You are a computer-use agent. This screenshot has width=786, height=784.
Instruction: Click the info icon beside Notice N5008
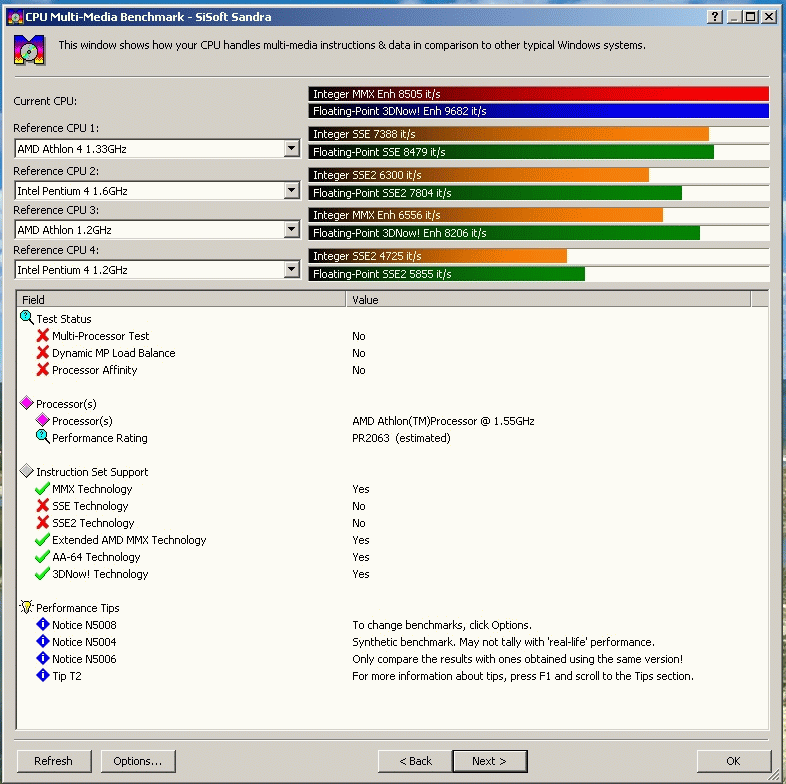[43, 624]
